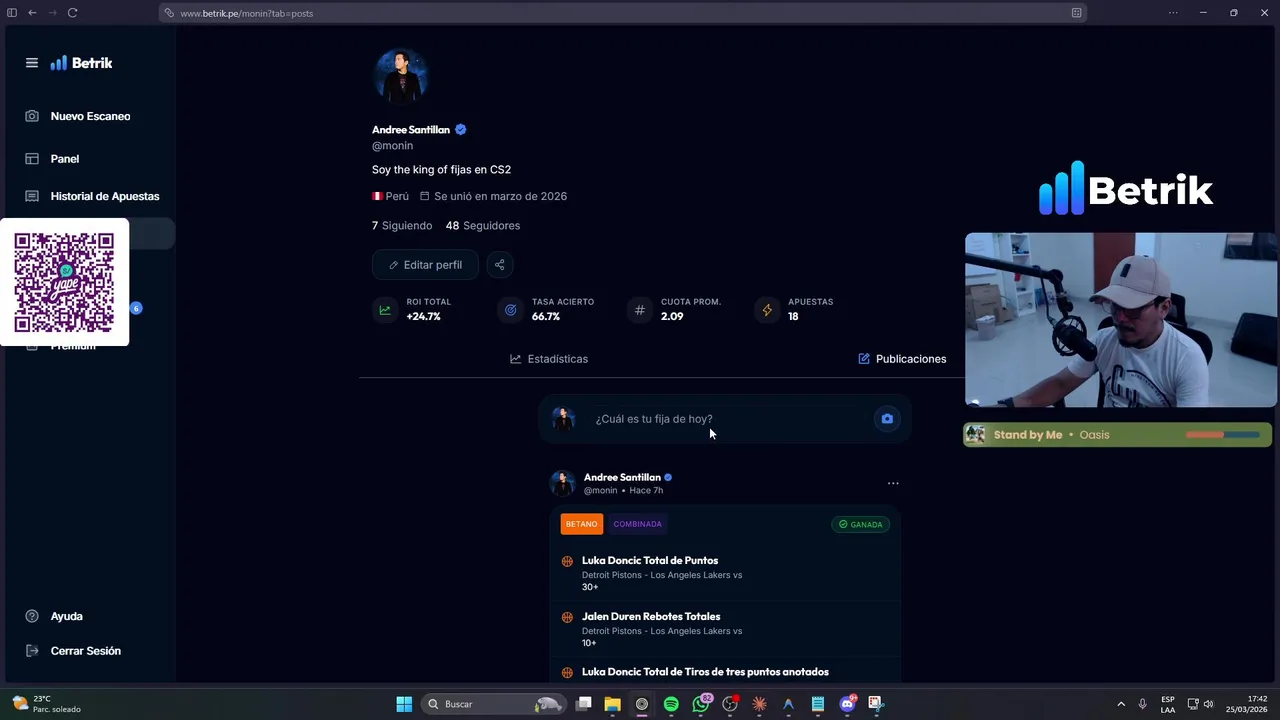Click the COMBINADA tag on the post
This screenshot has height=720, width=1280.
[x=637, y=524]
